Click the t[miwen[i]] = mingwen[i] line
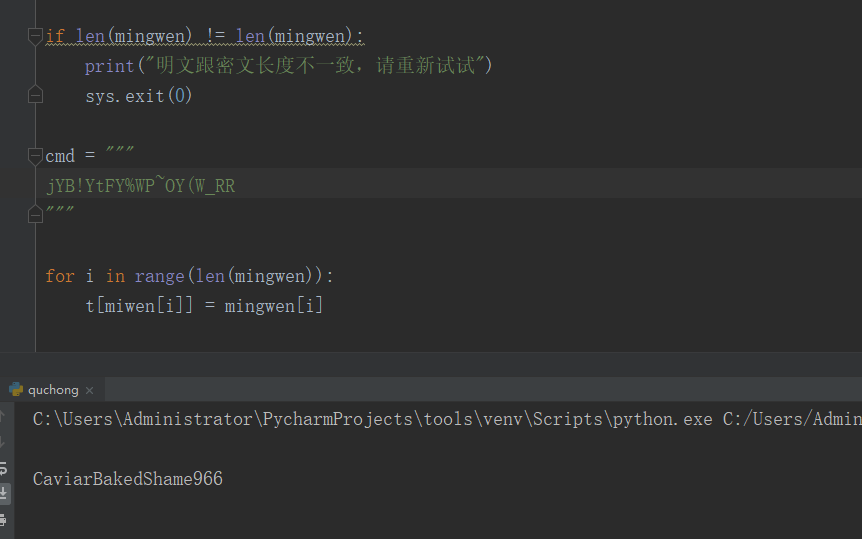862x539 pixels. [x=205, y=305]
